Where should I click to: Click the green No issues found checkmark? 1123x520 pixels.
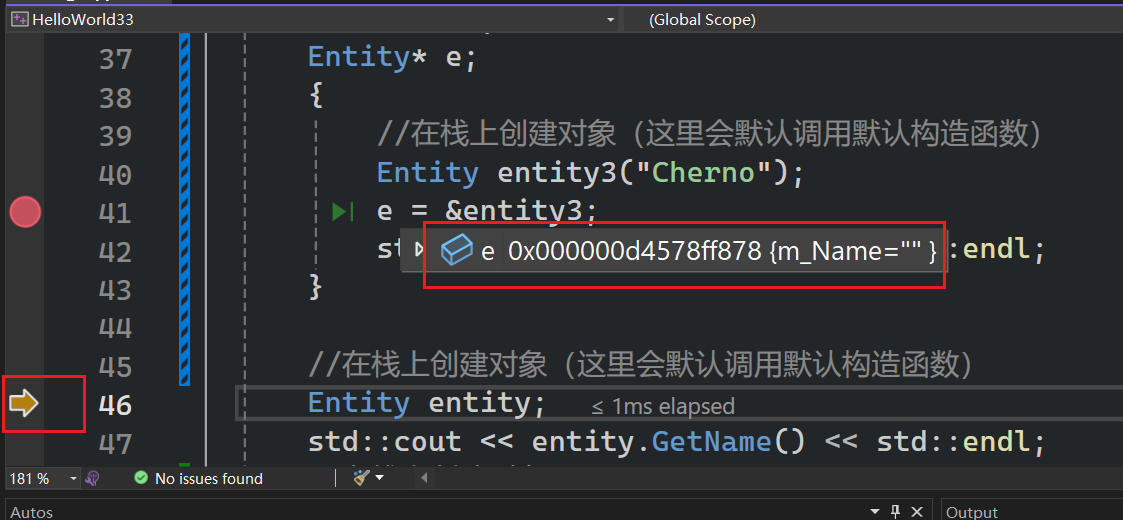141,479
